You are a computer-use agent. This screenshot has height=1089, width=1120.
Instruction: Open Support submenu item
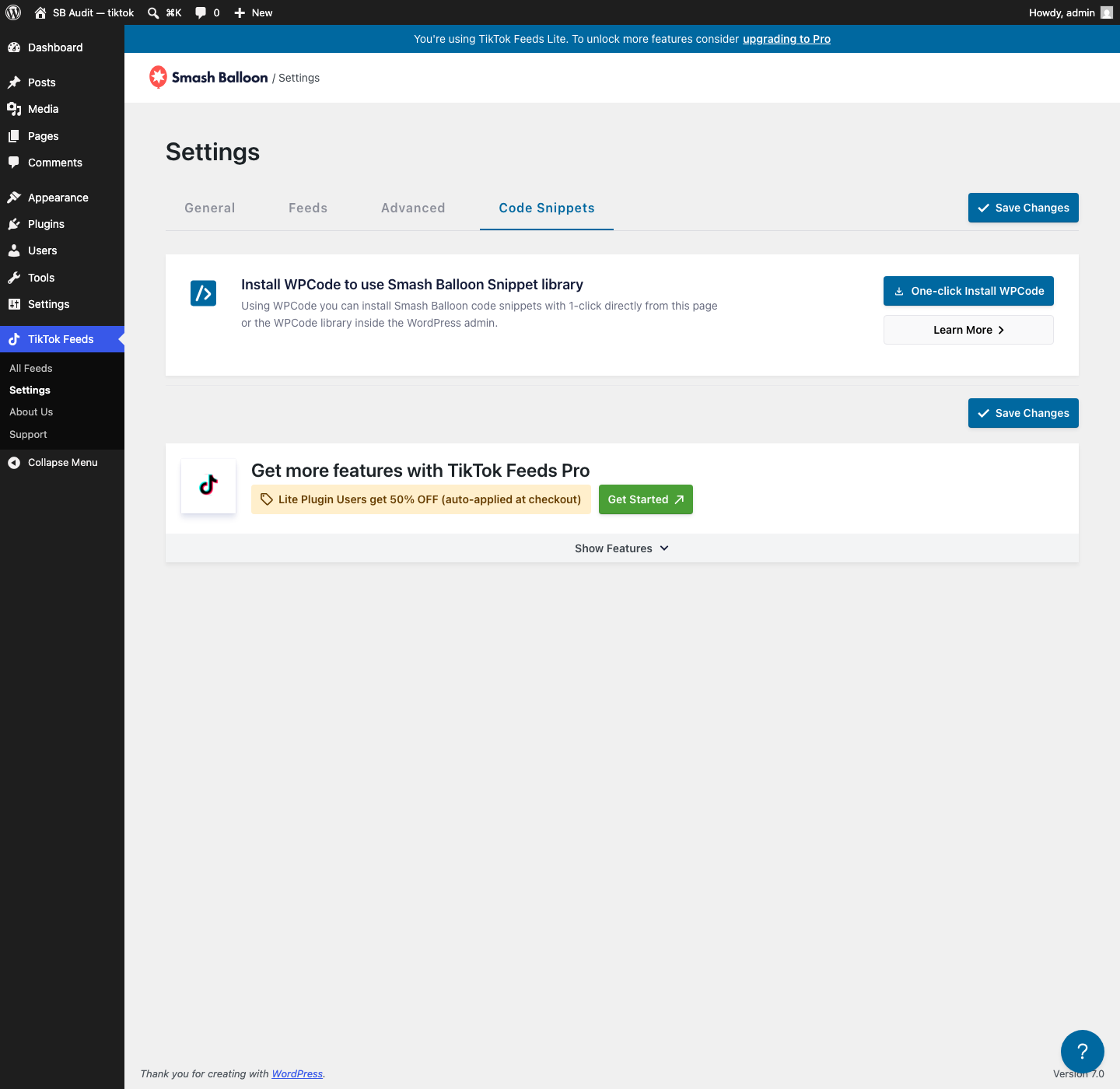coord(28,434)
